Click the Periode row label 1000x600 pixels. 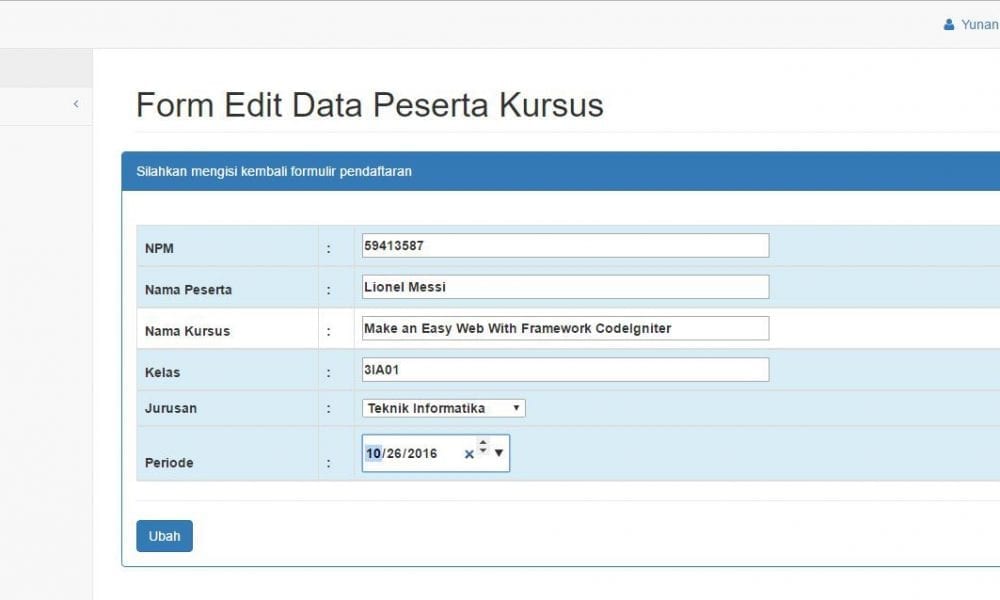169,463
